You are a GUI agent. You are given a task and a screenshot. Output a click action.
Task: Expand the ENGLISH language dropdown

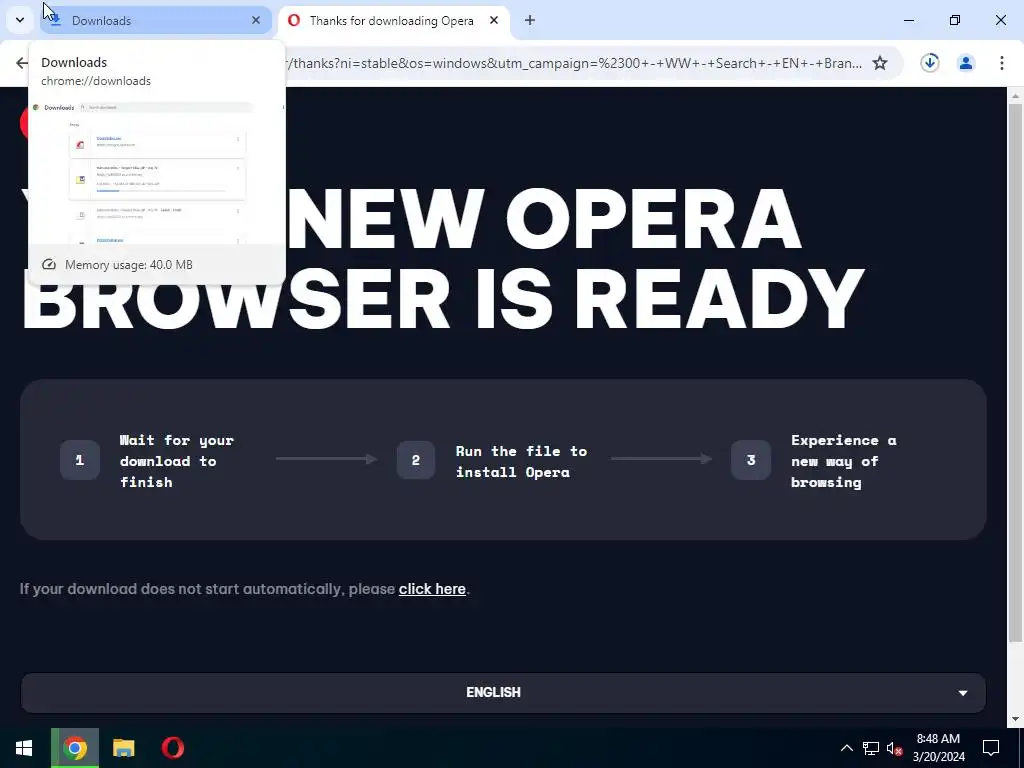503,692
